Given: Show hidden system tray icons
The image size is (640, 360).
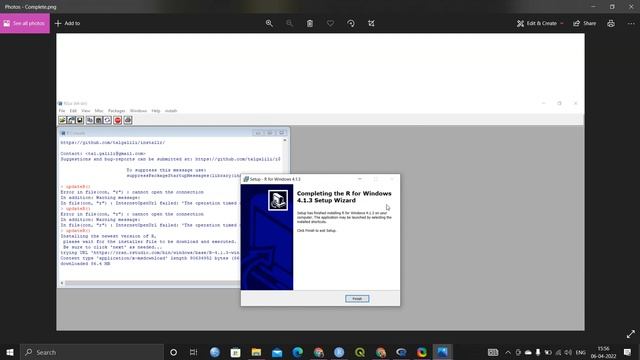Looking at the screenshot, I should pos(508,352).
